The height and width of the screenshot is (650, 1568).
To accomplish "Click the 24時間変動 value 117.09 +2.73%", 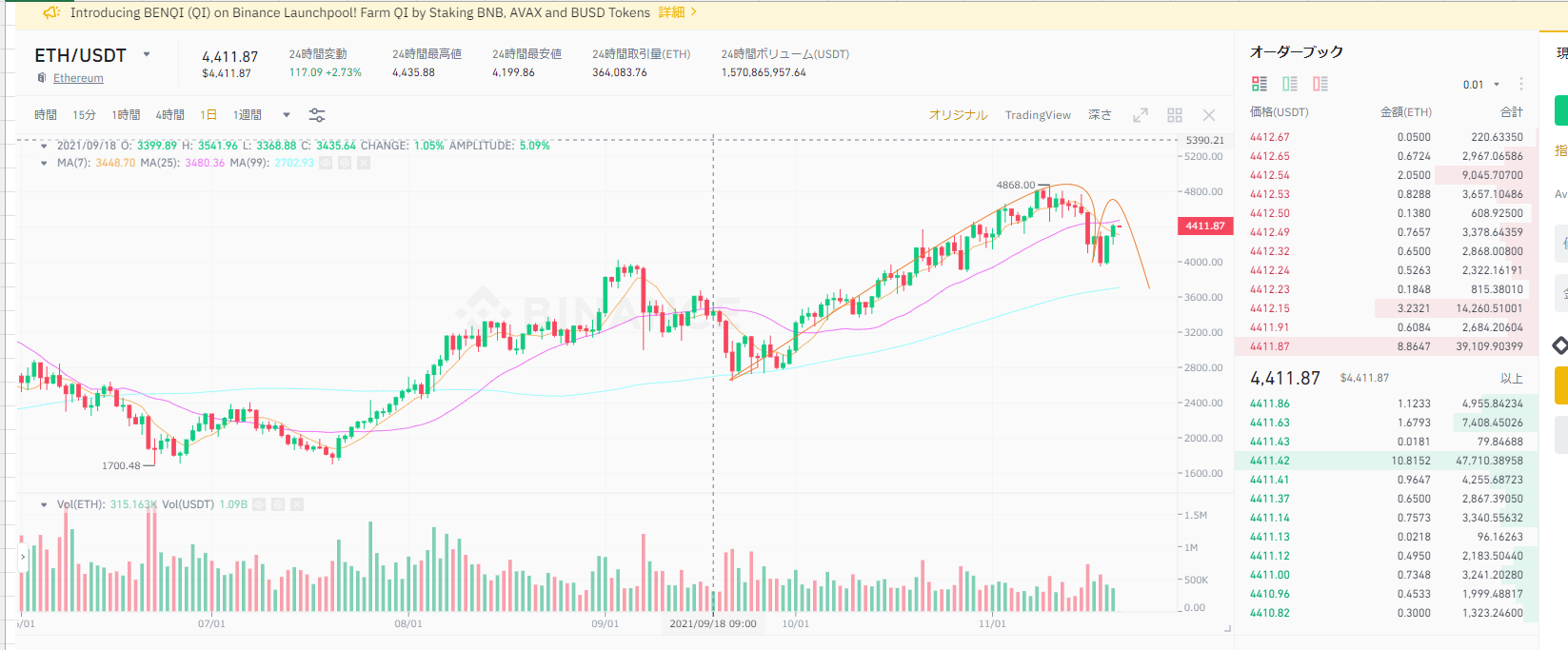I will tap(326, 72).
